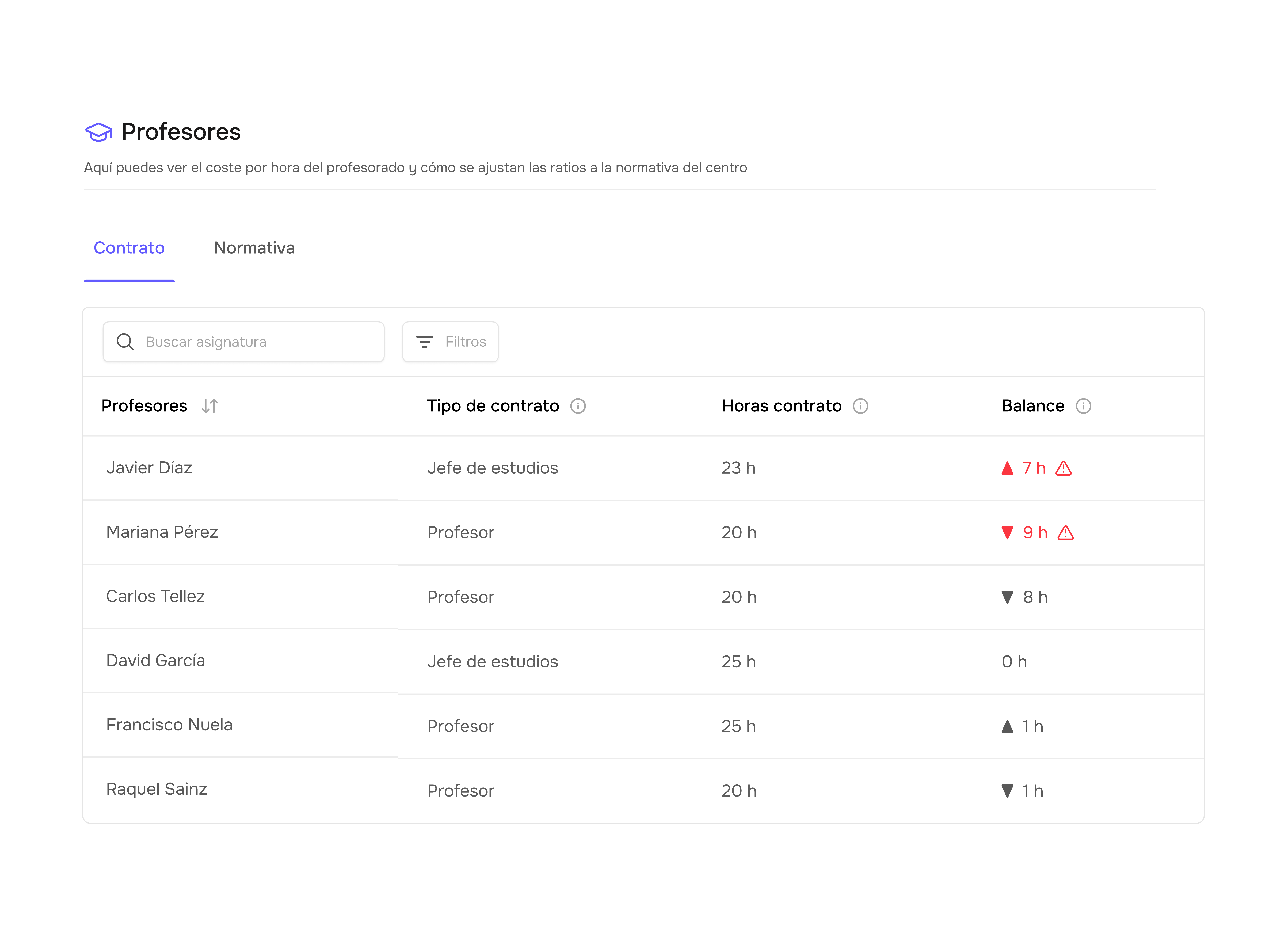Click the warning icon in Javier Díaz row

pos(1064,468)
